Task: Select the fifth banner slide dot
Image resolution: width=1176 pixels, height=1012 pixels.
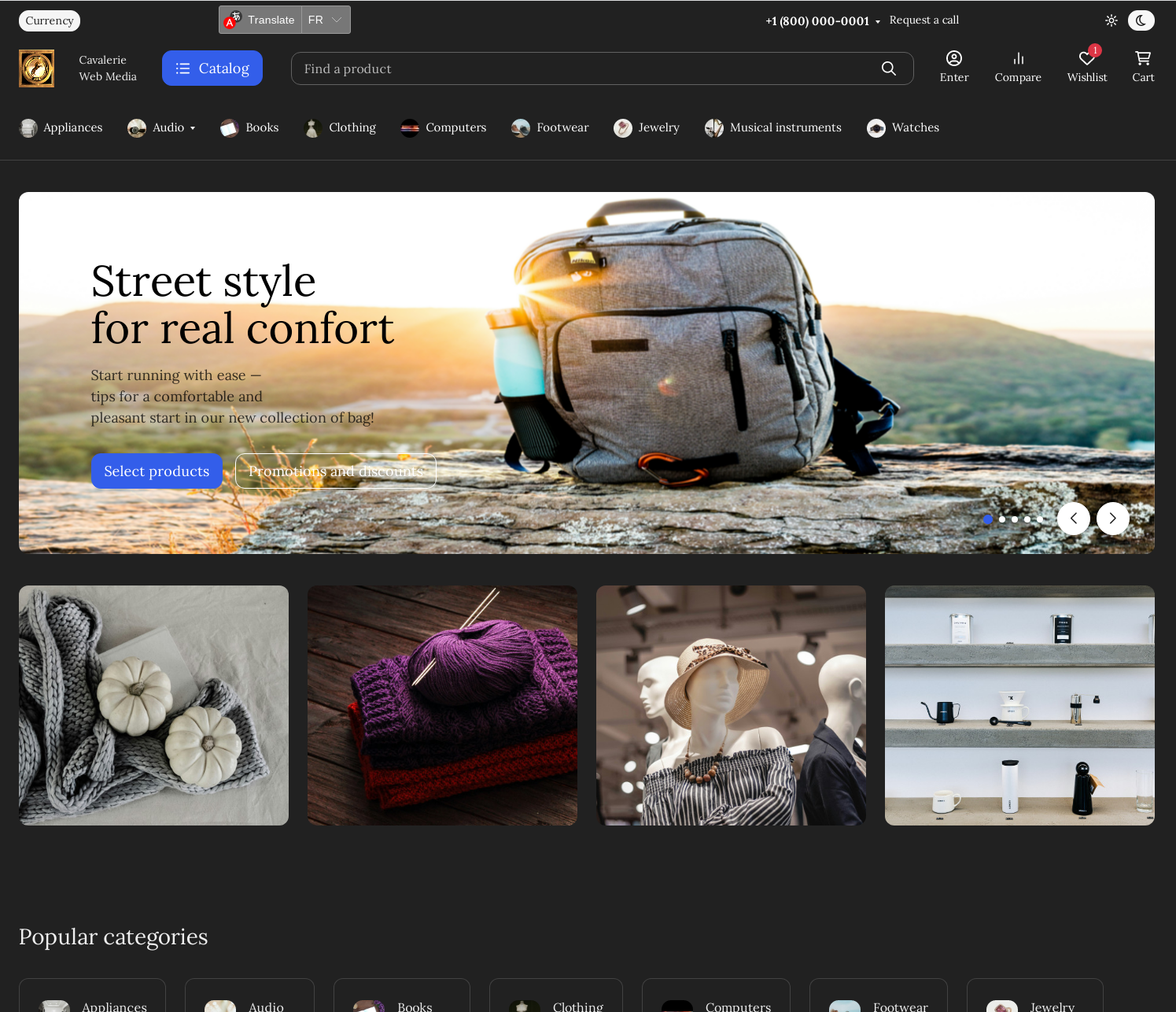Action: tap(1040, 519)
